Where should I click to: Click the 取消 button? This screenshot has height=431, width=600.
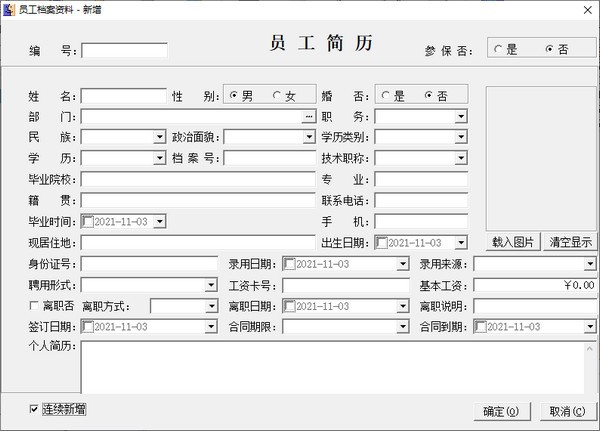567,411
